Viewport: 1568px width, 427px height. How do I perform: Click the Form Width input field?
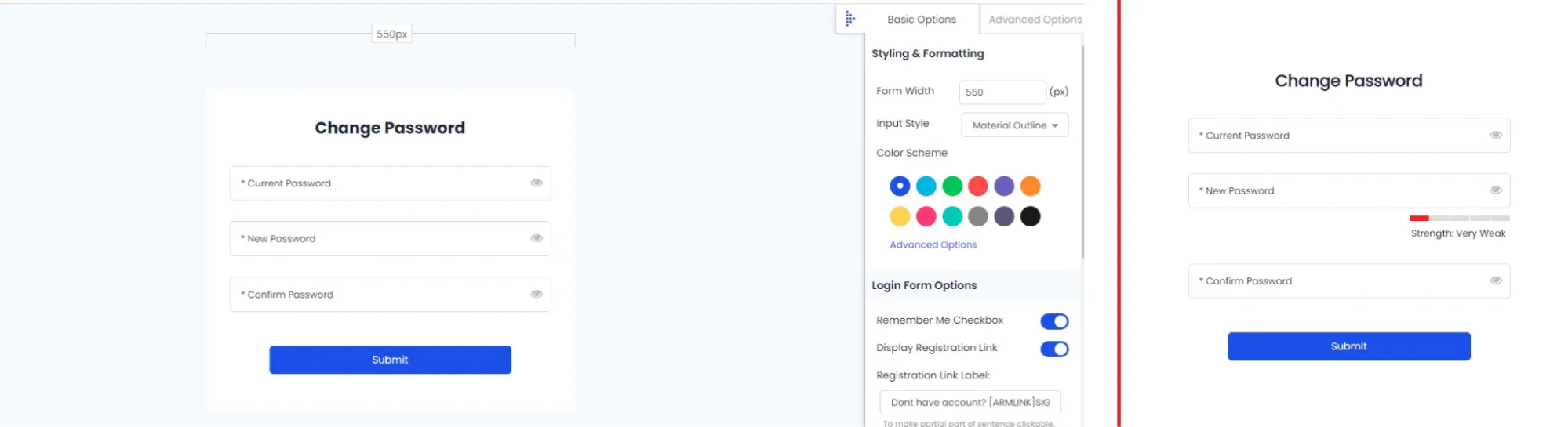pyautogui.click(x=1002, y=92)
